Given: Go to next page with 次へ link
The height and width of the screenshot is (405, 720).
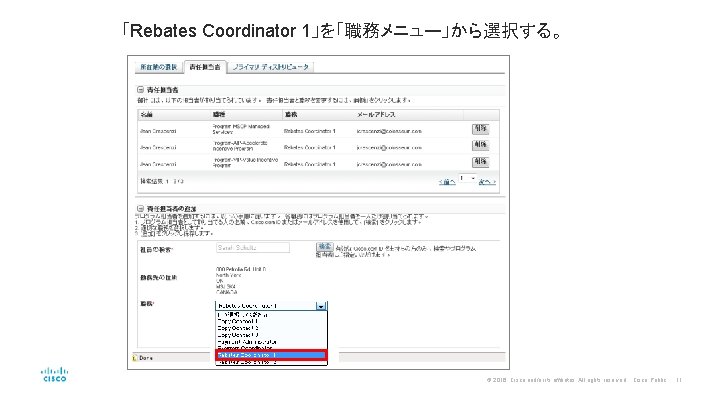Looking at the screenshot, I should (x=487, y=182).
